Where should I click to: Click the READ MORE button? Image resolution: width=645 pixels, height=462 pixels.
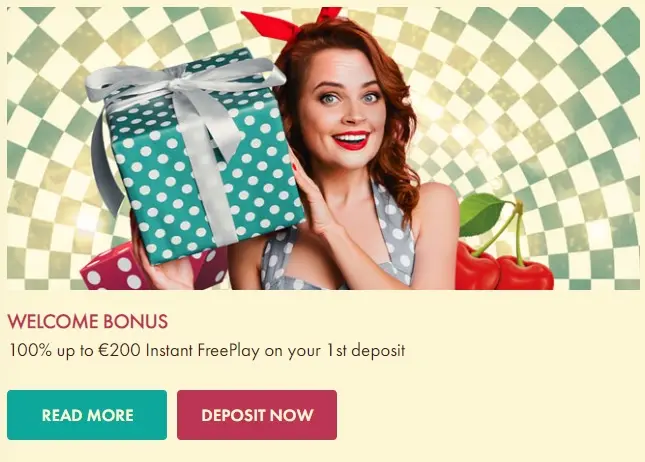pos(87,415)
